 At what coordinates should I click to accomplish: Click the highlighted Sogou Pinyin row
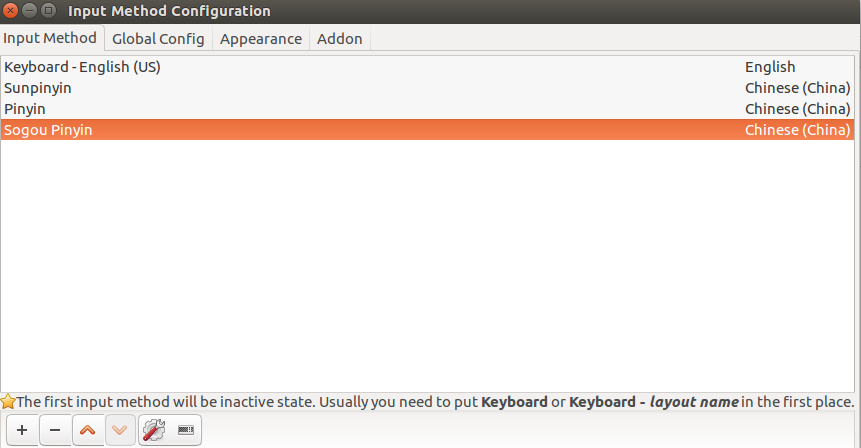48,130
